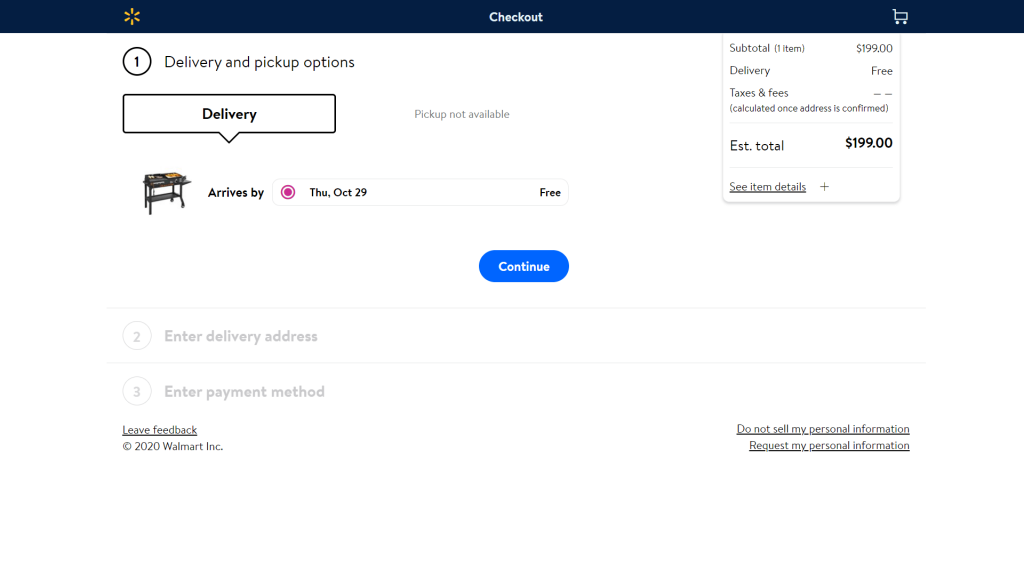Click the step 2 circle number
The width and height of the screenshot is (1024, 576).
point(137,336)
